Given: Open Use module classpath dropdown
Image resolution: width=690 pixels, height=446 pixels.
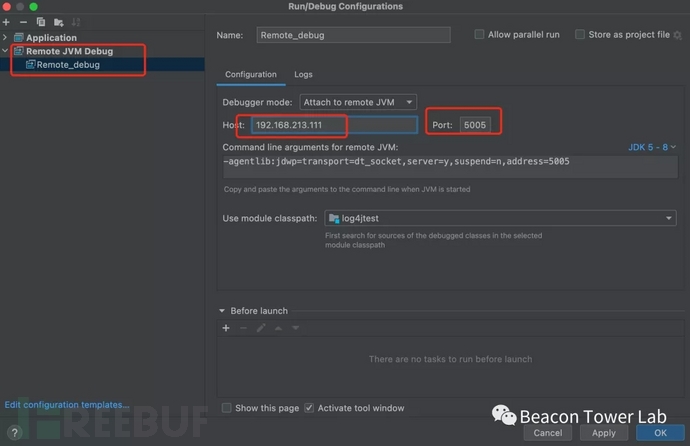Looking at the screenshot, I should click(x=500, y=218).
